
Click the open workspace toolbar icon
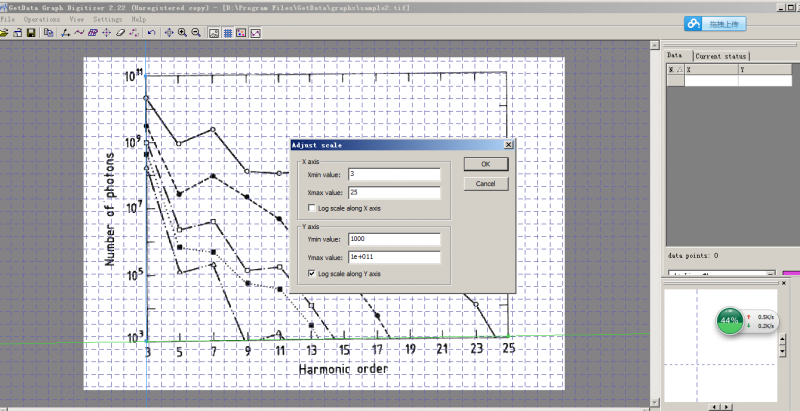click(x=18, y=33)
